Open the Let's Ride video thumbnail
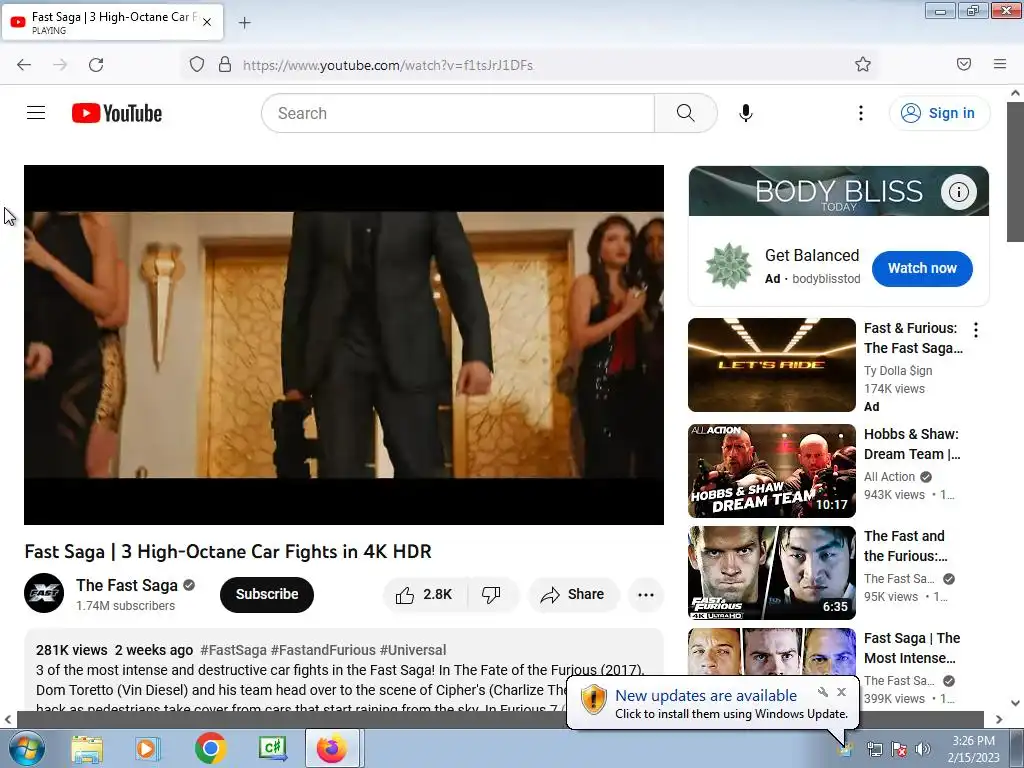Image resolution: width=1024 pixels, height=768 pixels. [772, 364]
